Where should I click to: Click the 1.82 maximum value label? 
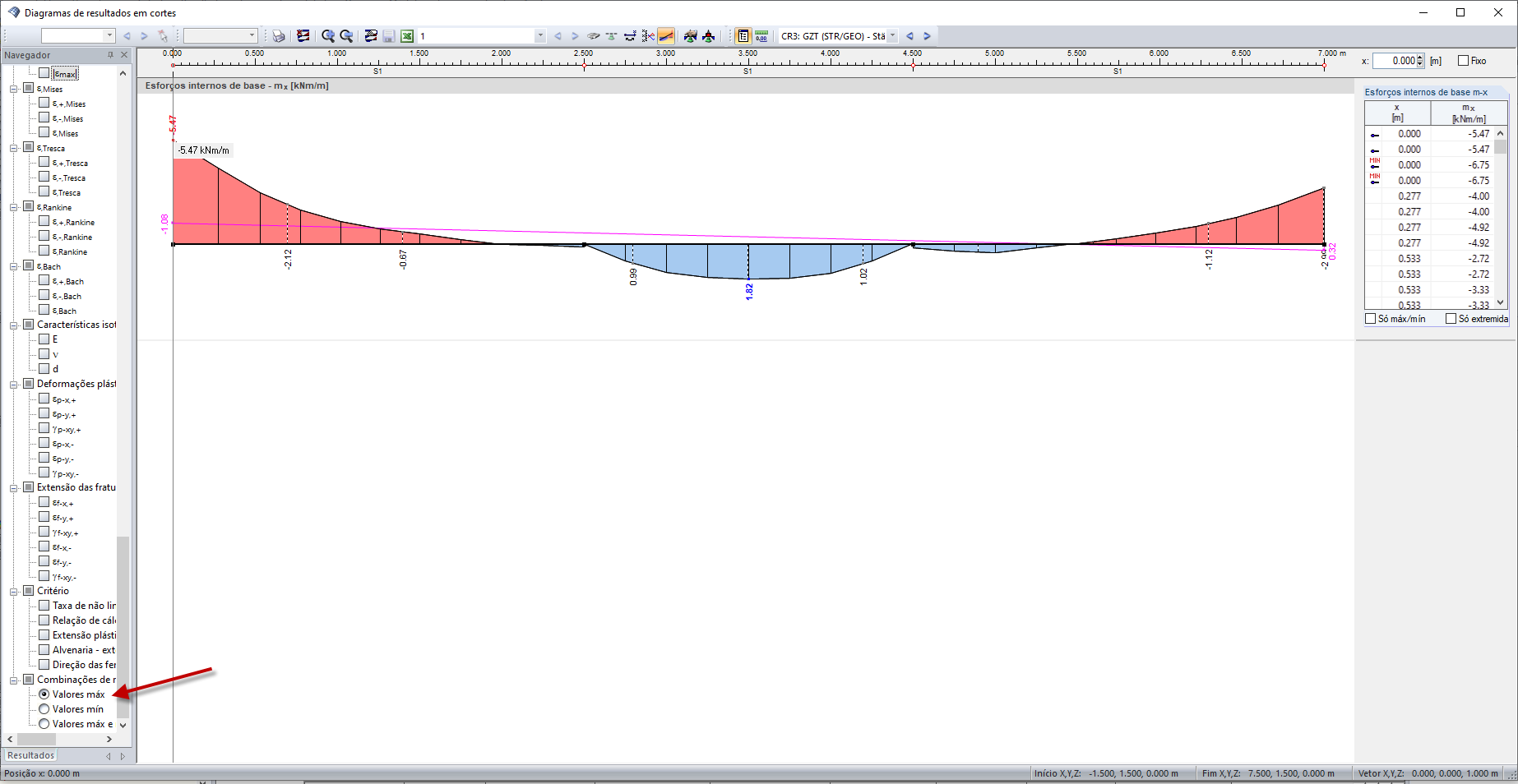pos(749,292)
